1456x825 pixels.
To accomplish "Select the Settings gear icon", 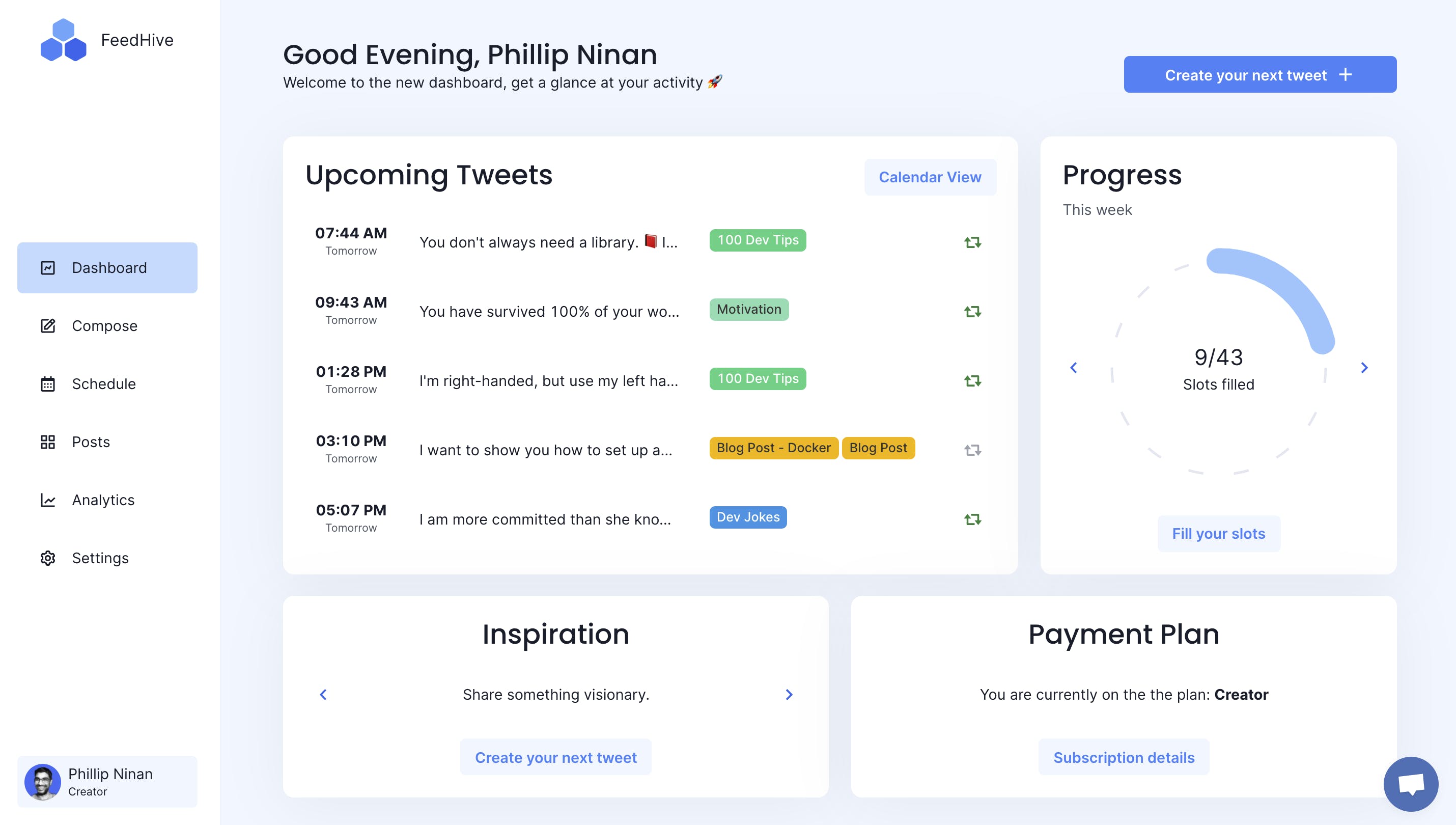I will pos(47,558).
